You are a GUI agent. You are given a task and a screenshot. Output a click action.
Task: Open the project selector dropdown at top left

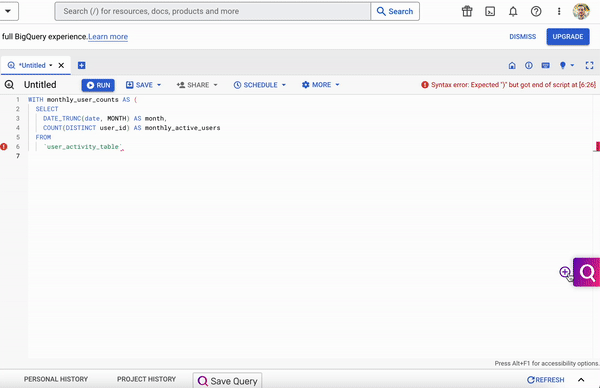click(8, 11)
